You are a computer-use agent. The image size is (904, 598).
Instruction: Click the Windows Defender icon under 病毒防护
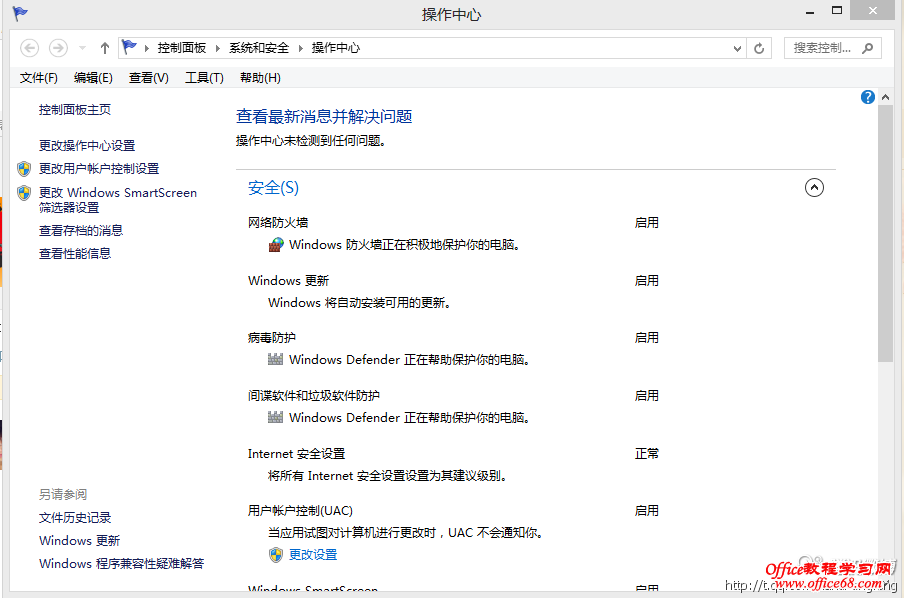coord(275,359)
